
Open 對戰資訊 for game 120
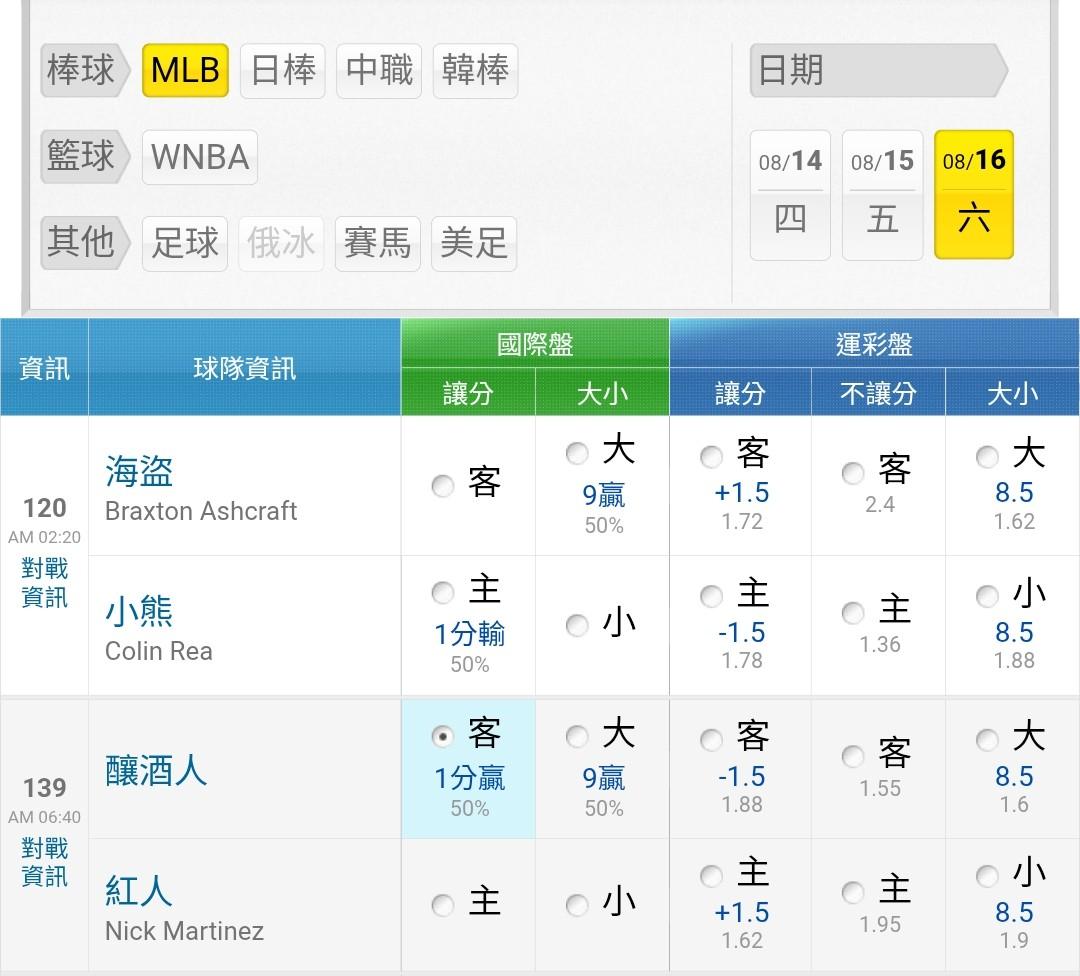(45, 583)
